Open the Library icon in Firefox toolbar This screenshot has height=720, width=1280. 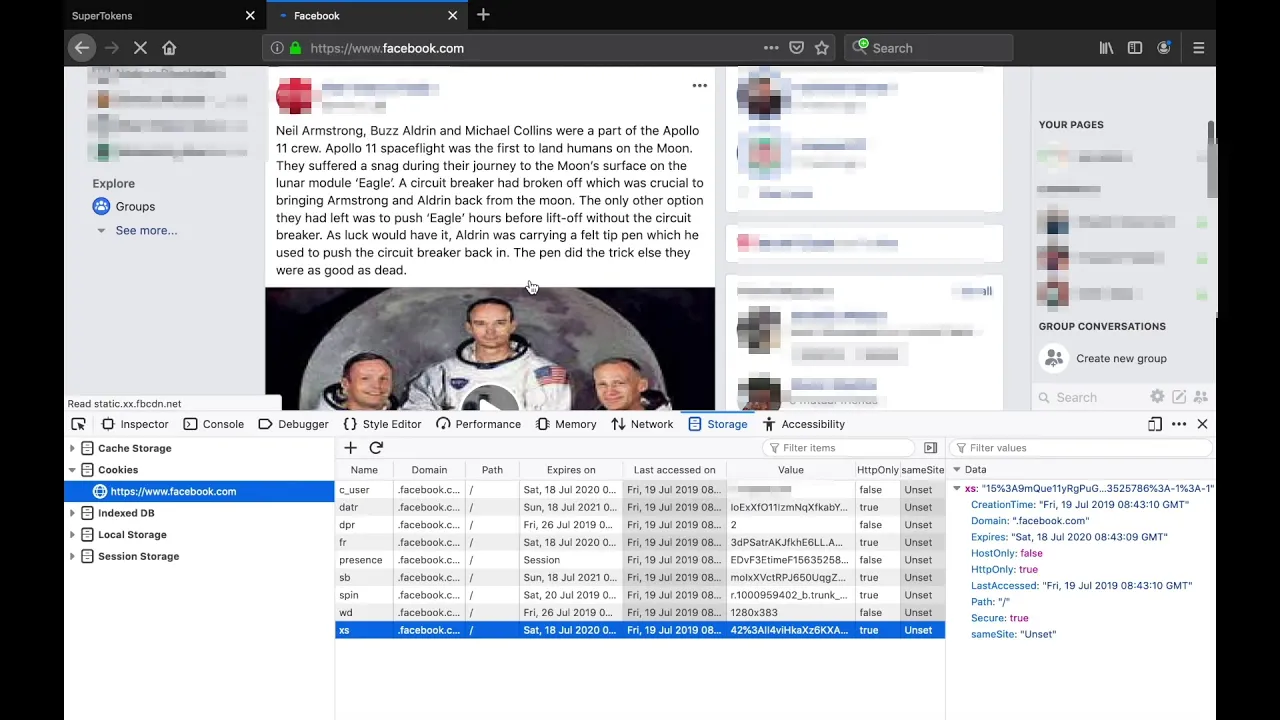pos(1106,48)
